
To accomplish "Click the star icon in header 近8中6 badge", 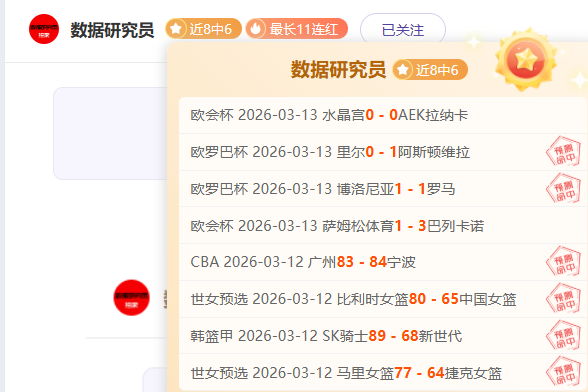I will pyautogui.click(x=176, y=29).
